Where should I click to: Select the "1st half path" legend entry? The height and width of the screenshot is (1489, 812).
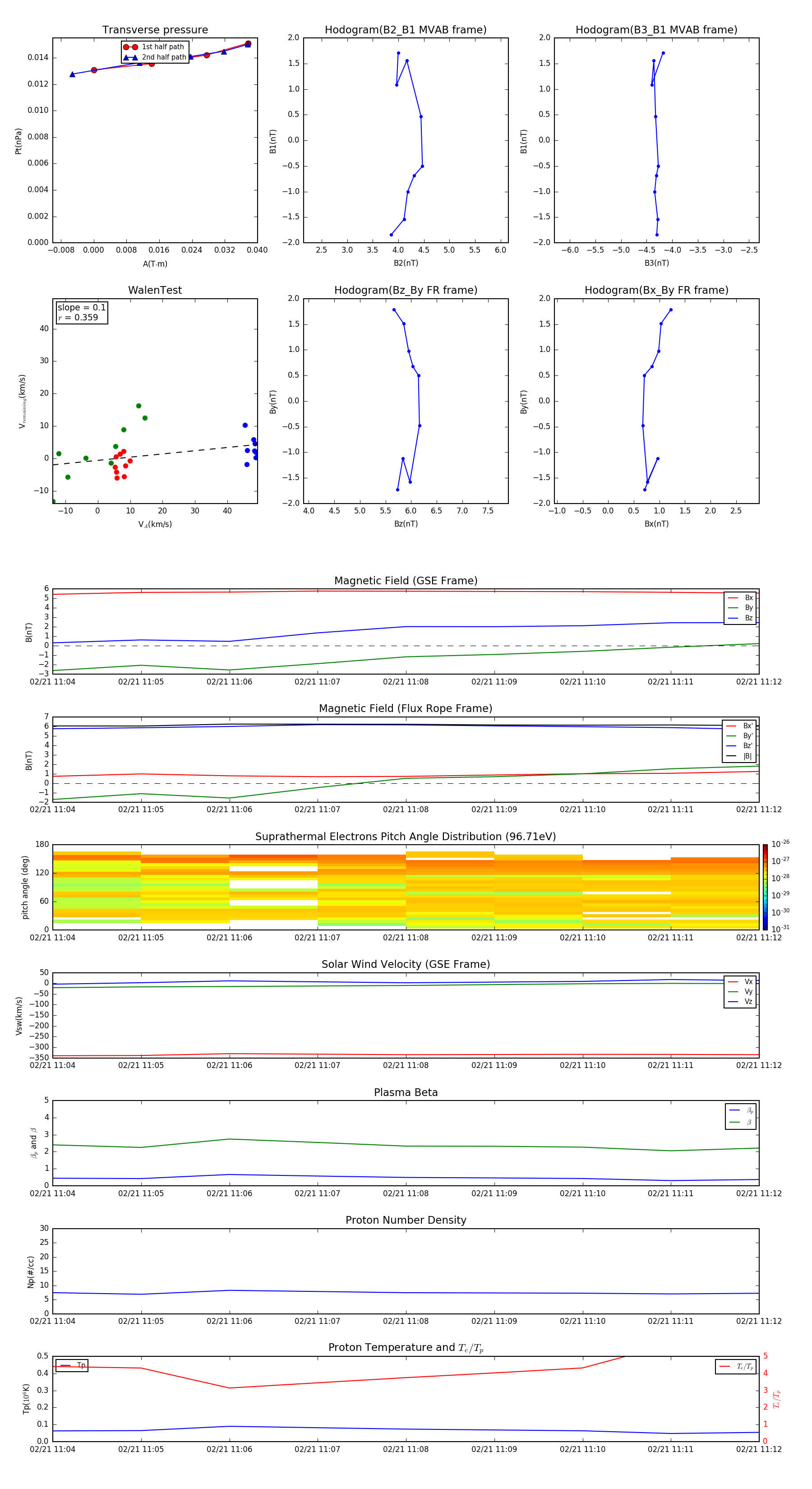pyautogui.click(x=154, y=47)
